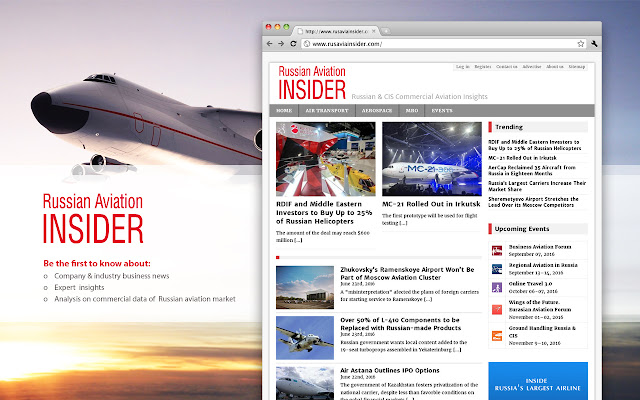
Task: Reload the page with the refresh icon
Action: click(293, 44)
